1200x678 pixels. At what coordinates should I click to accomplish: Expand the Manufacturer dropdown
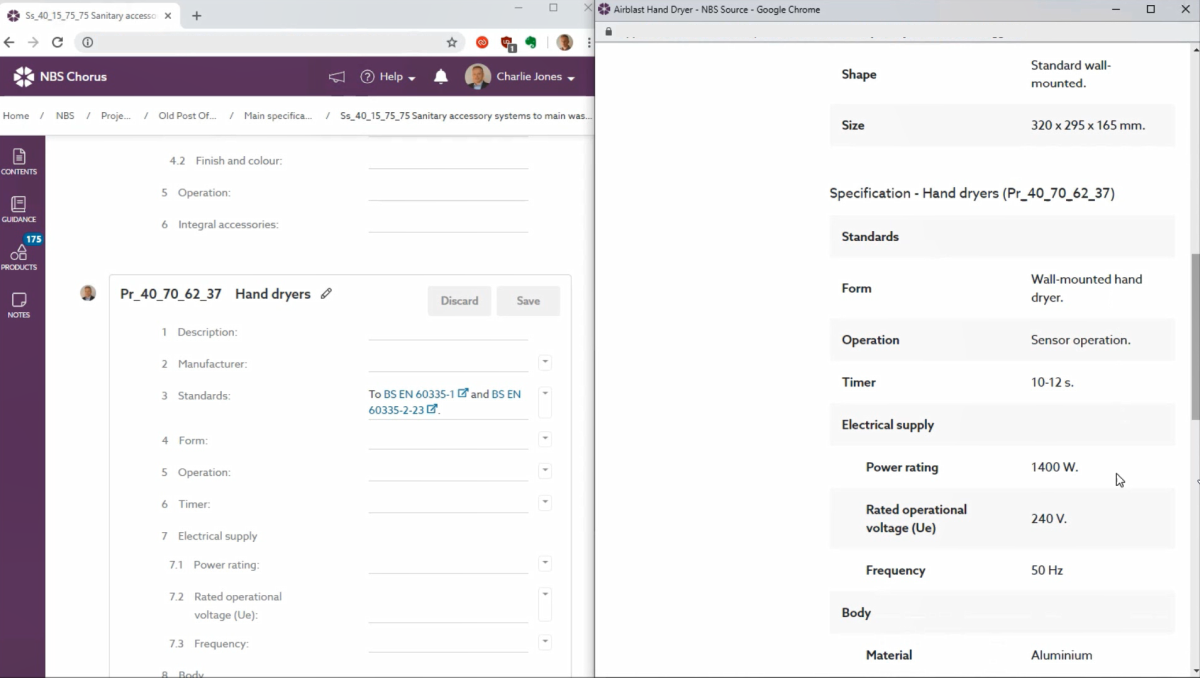coord(545,362)
